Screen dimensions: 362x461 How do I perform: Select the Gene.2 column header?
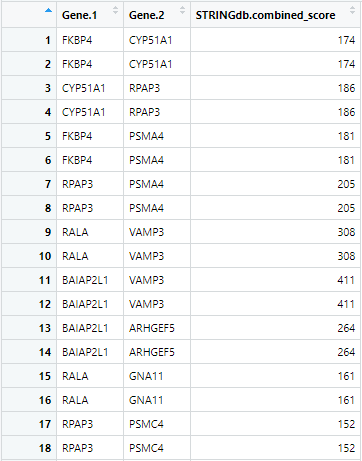[x=146, y=15]
